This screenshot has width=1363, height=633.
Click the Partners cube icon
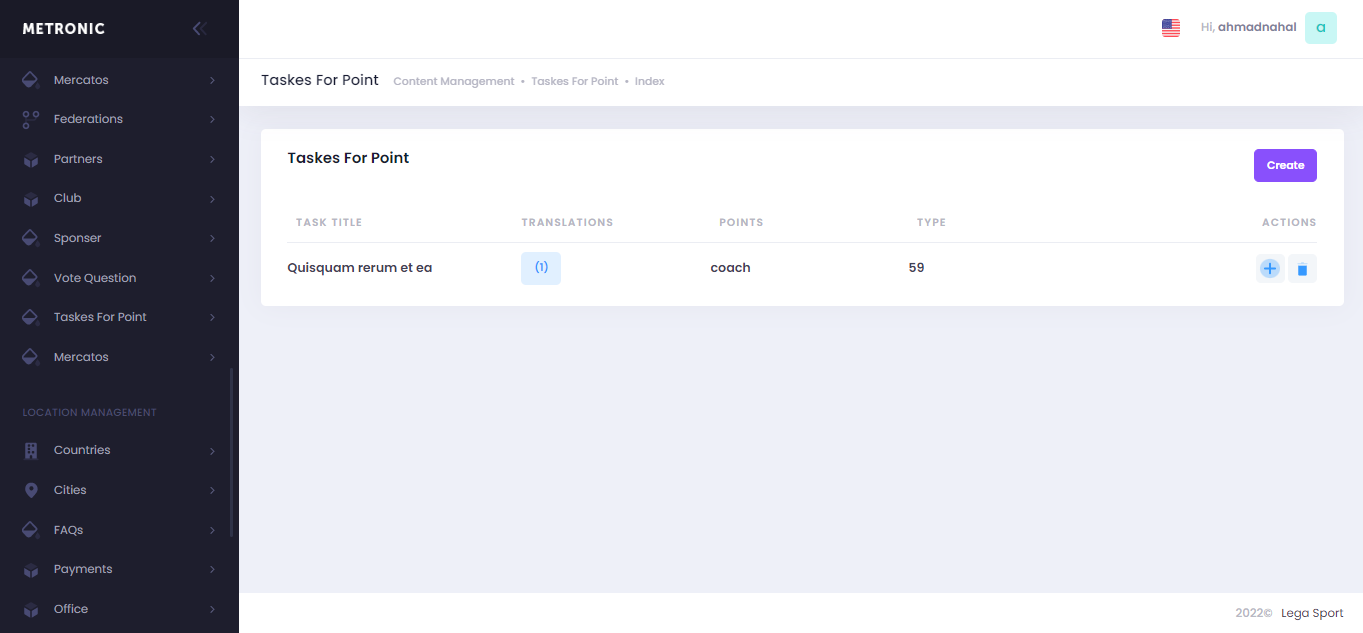(x=31, y=160)
